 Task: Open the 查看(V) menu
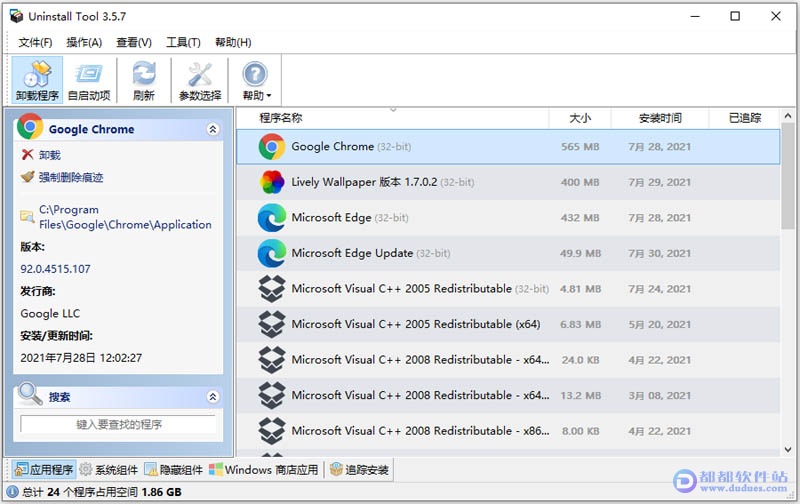(x=134, y=42)
